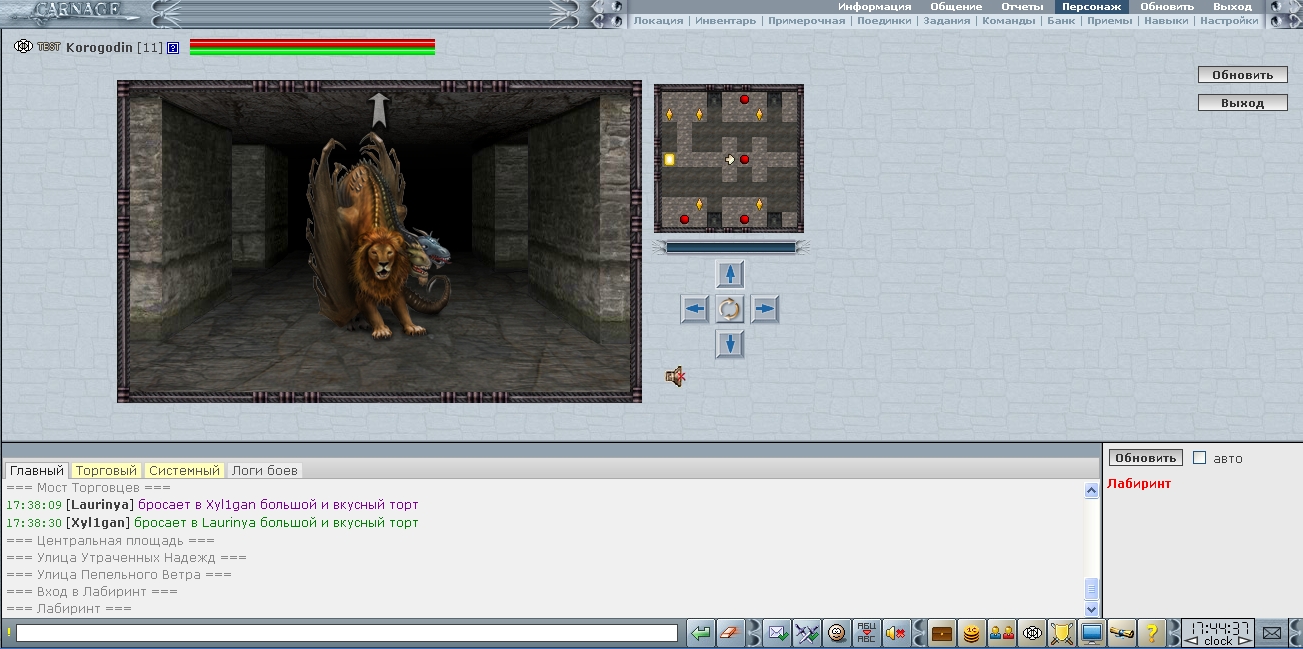Click the Выход button on the right
1303x649 pixels.
[x=1242, y=103]
